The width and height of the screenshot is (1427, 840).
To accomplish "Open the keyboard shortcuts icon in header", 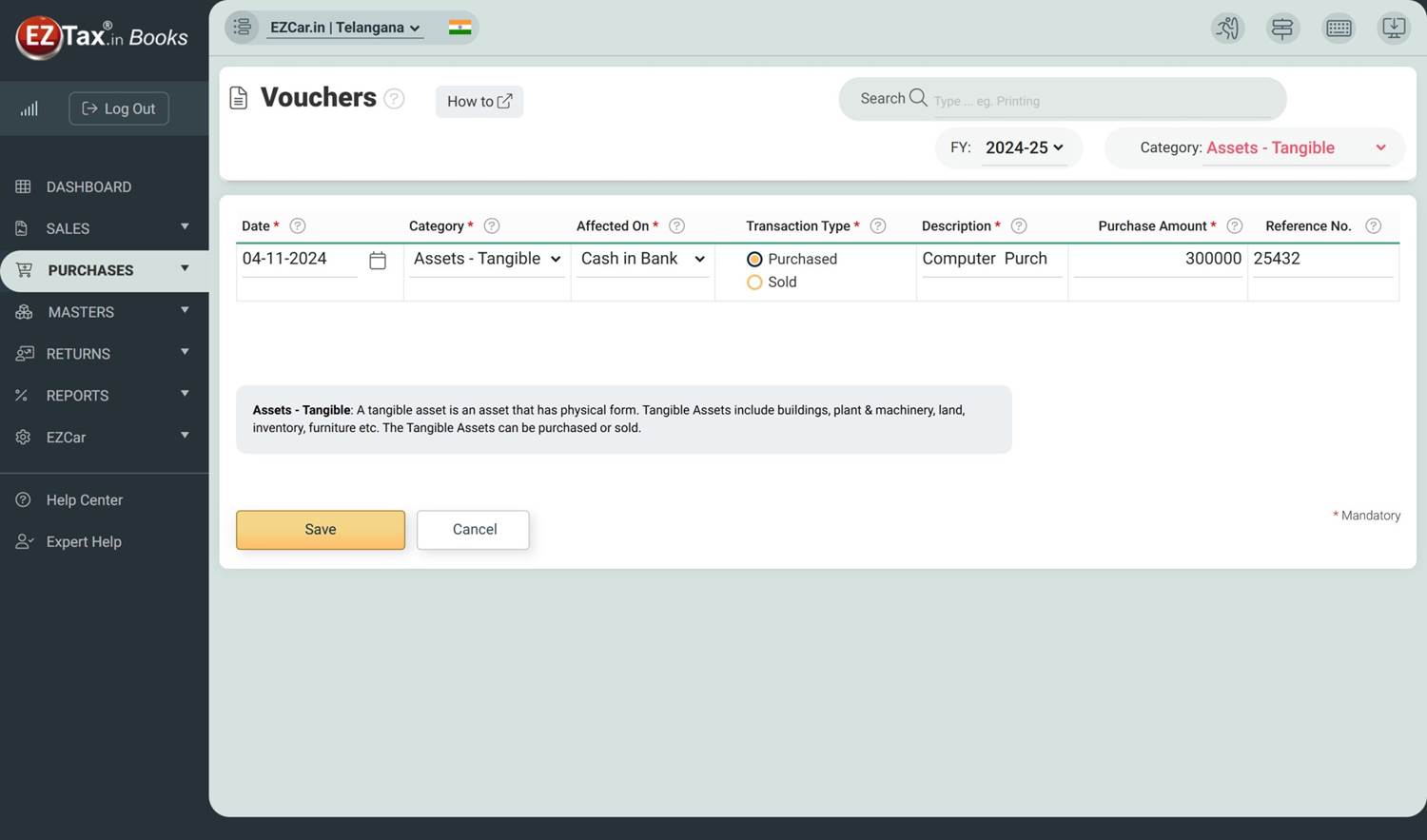I will coord(1339,29).
